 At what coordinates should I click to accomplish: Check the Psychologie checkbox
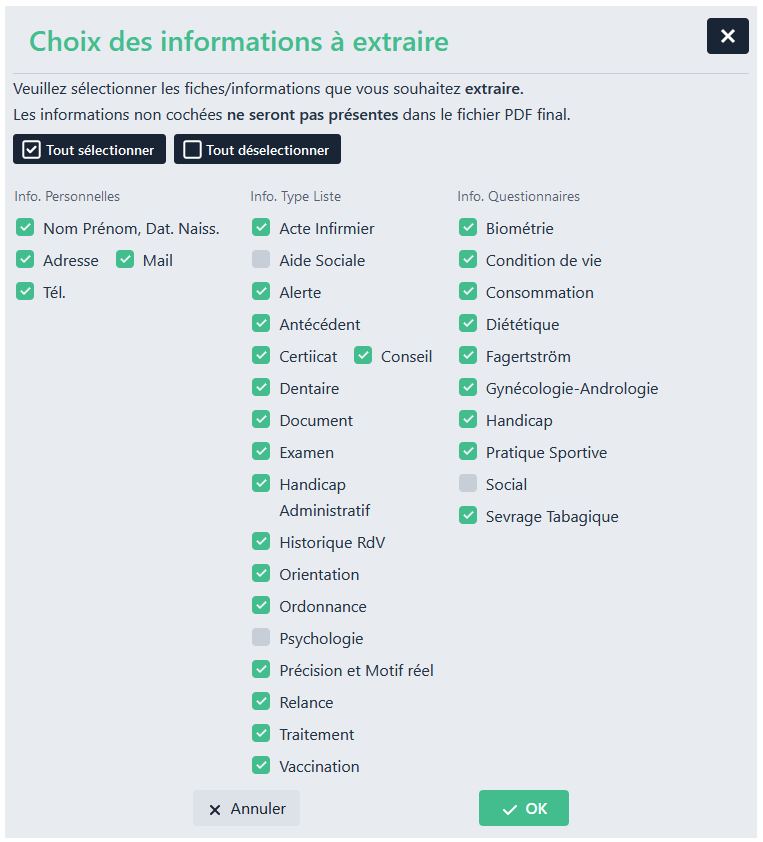click(x=261, y=638)
